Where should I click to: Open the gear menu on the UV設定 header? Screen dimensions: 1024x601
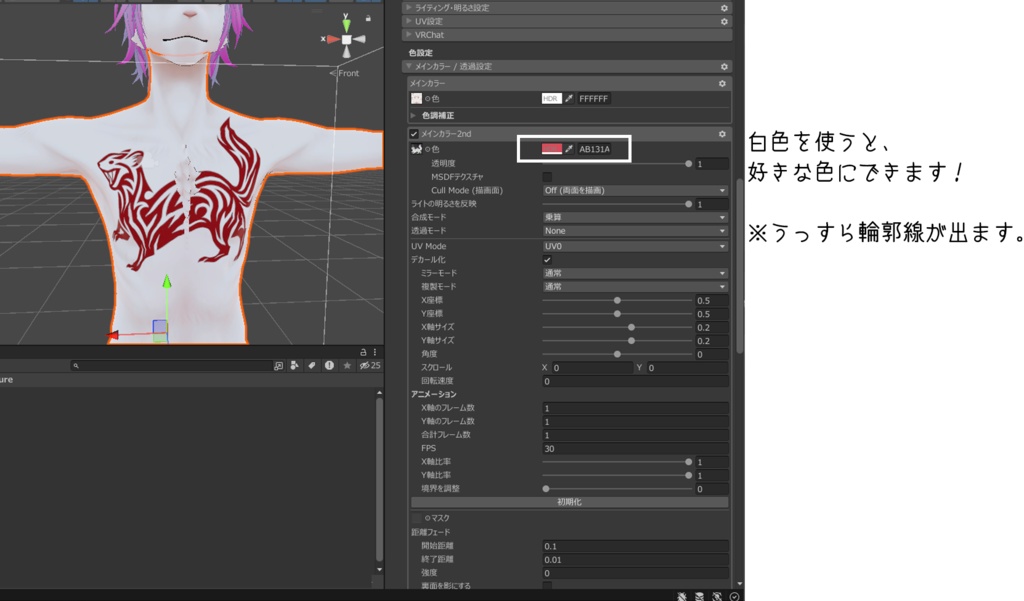(722, 21)
